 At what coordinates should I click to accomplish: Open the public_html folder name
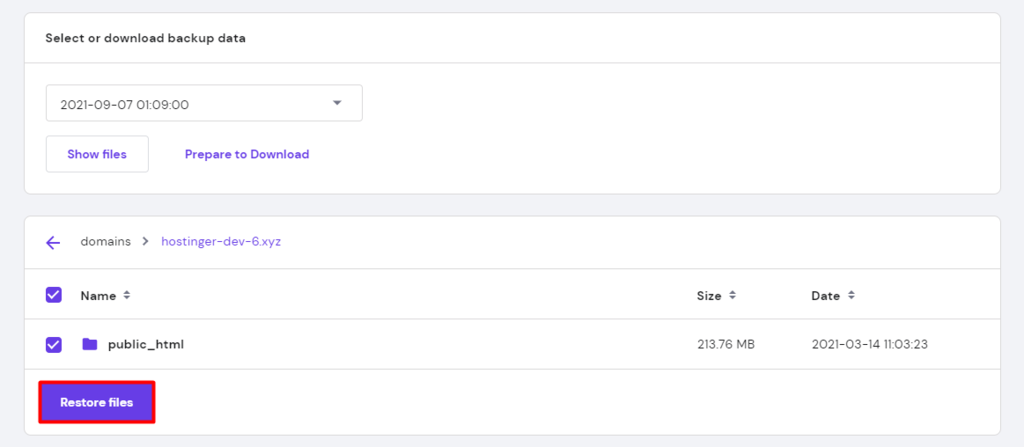[146, 344]
